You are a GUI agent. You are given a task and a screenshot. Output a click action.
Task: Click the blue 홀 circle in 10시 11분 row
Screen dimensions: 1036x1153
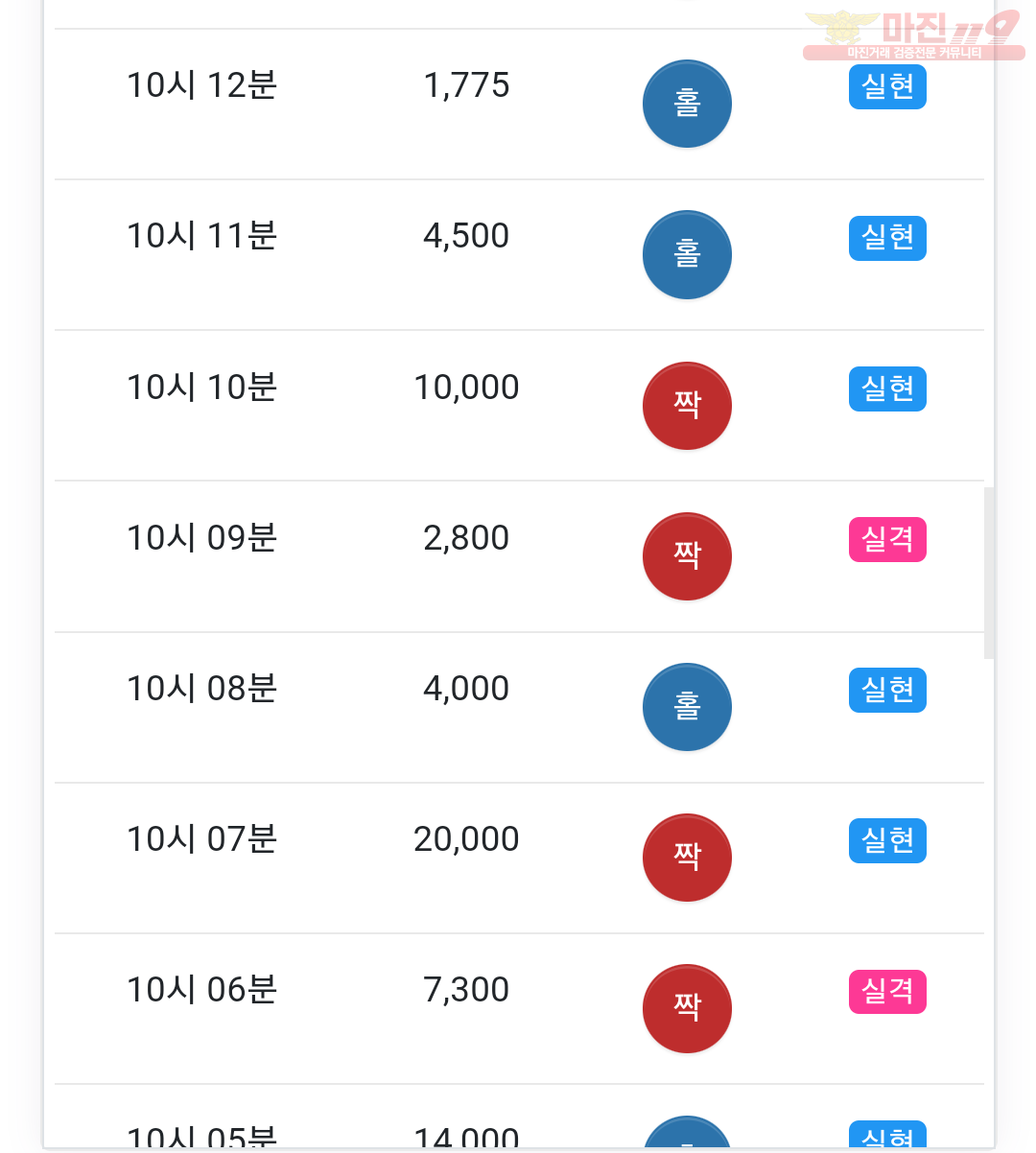(x=687, y=254)
